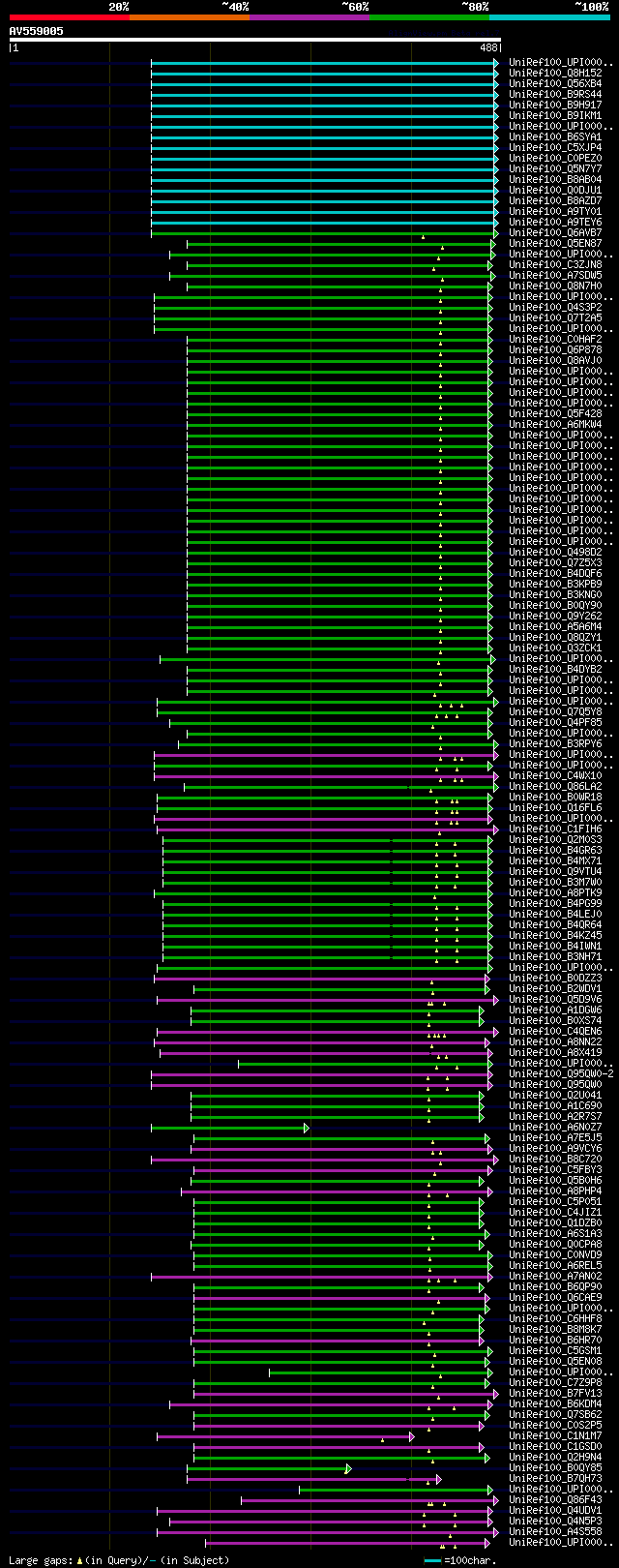The image size is (619, 1568).
Task: Open the UniRef100_Q56XB4 hit label
Action: coord(555,83)
